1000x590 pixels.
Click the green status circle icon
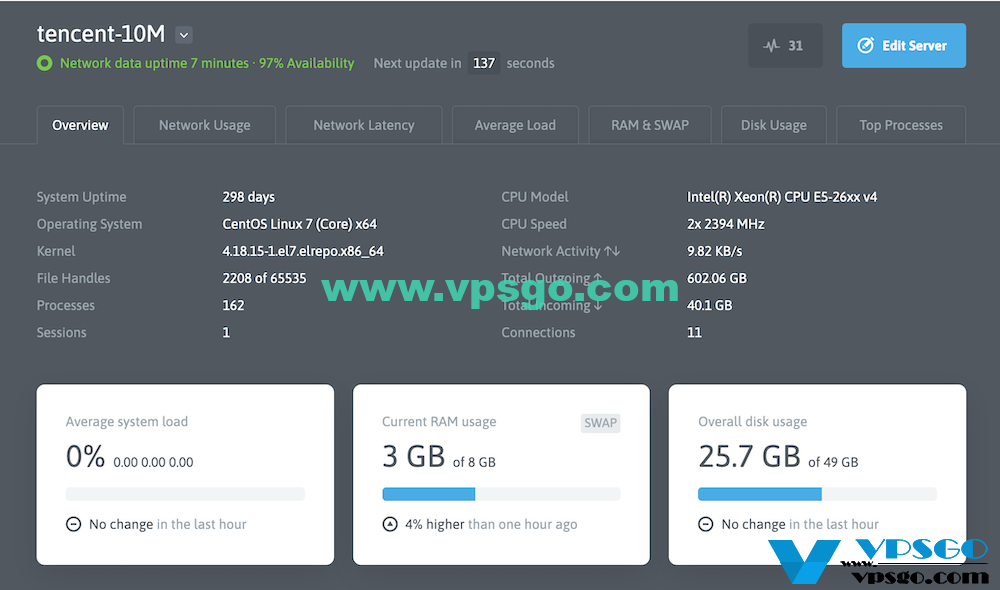tap(45, 63)
